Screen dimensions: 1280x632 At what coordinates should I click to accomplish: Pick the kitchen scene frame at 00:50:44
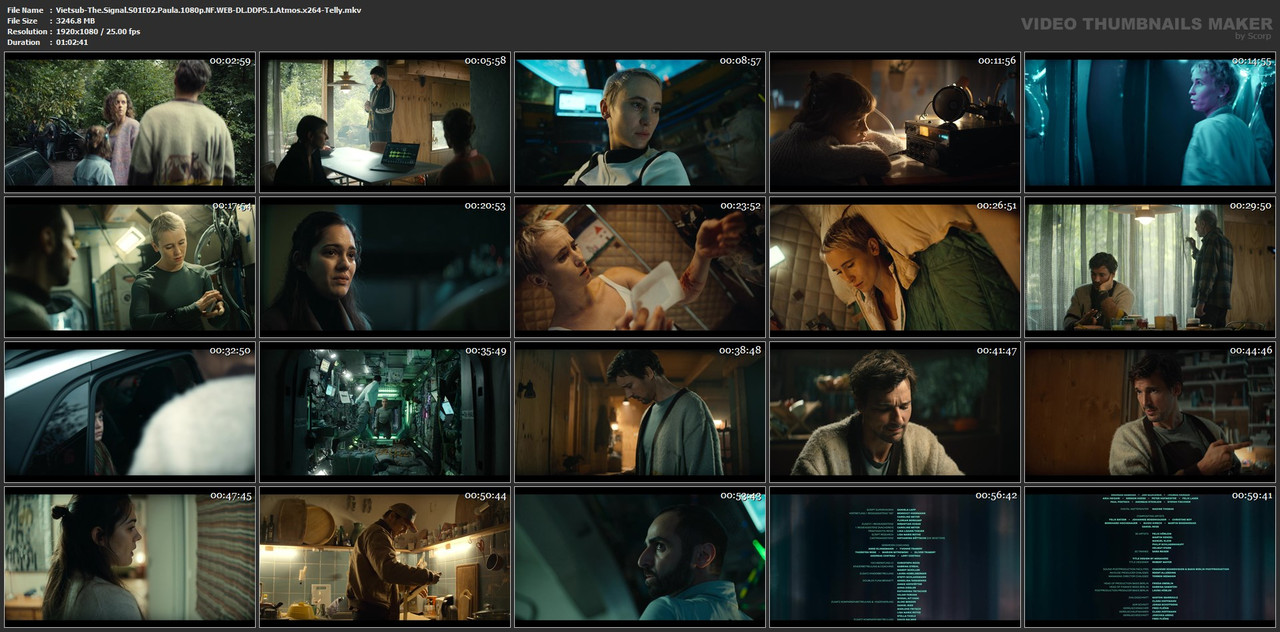[x=385, y=556]
